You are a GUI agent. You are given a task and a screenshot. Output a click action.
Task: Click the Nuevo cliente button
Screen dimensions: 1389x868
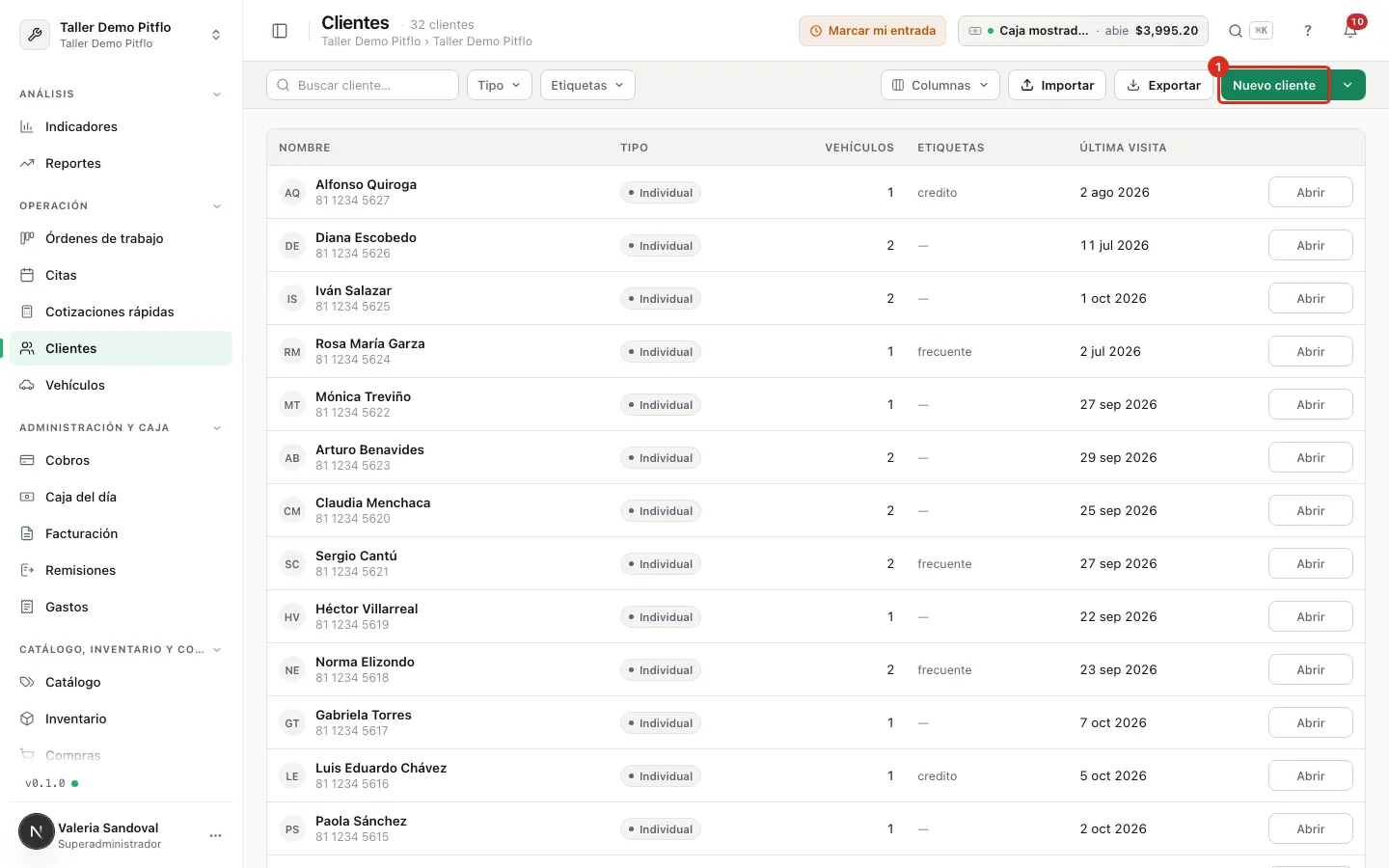click(x=1274, y=85)
